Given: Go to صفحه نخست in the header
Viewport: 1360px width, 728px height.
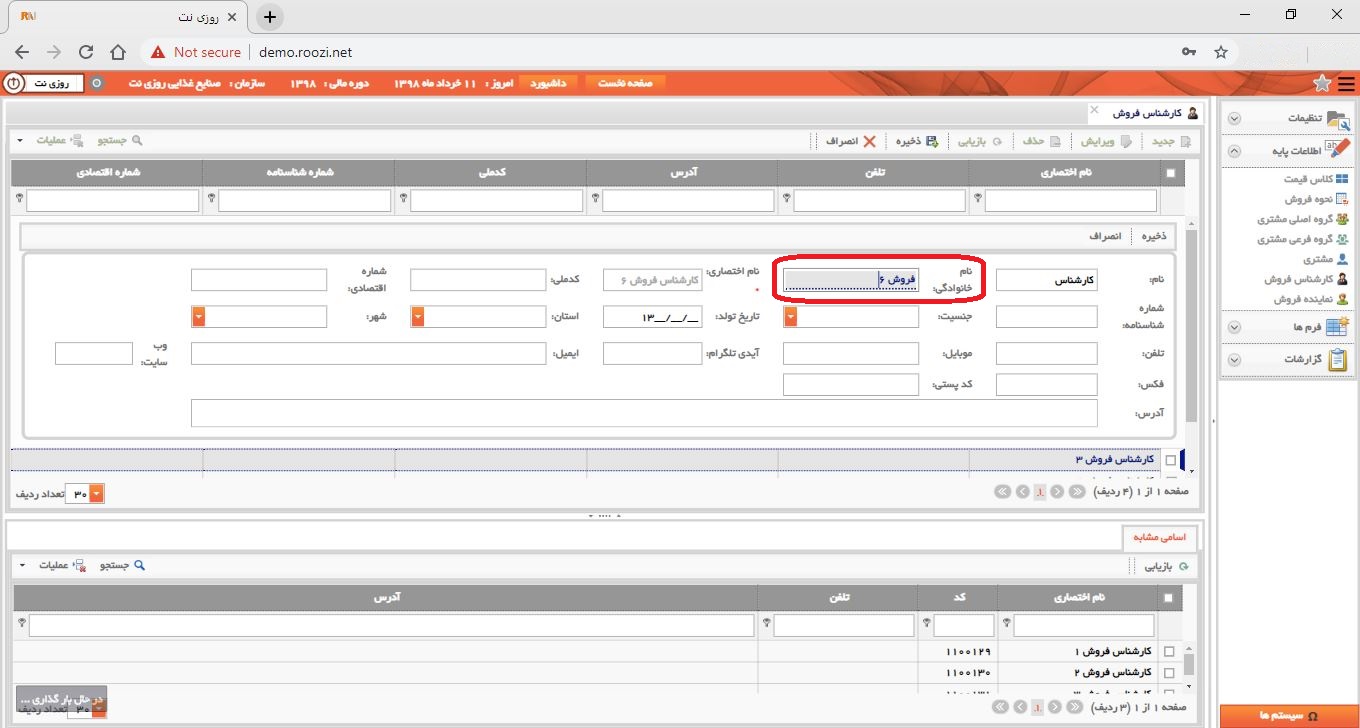Looking at the screenshot, I should 625,83.
